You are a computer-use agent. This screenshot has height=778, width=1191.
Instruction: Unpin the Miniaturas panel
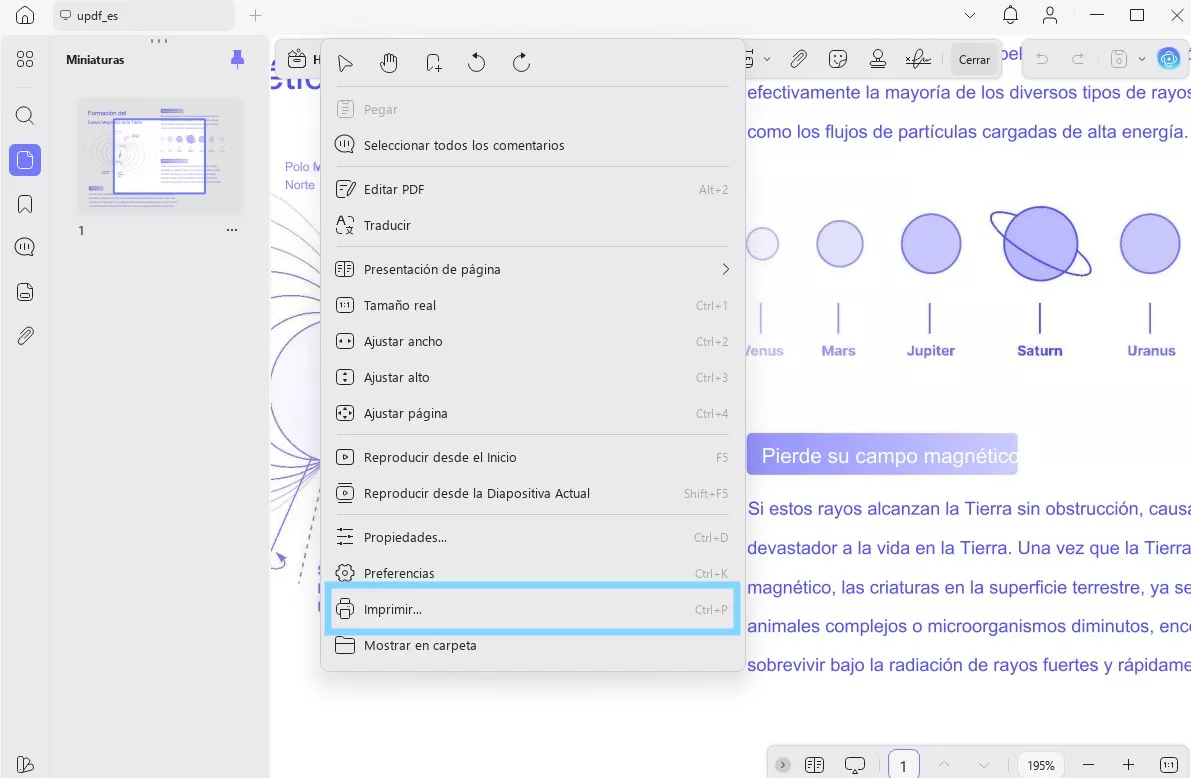[237, 59]
